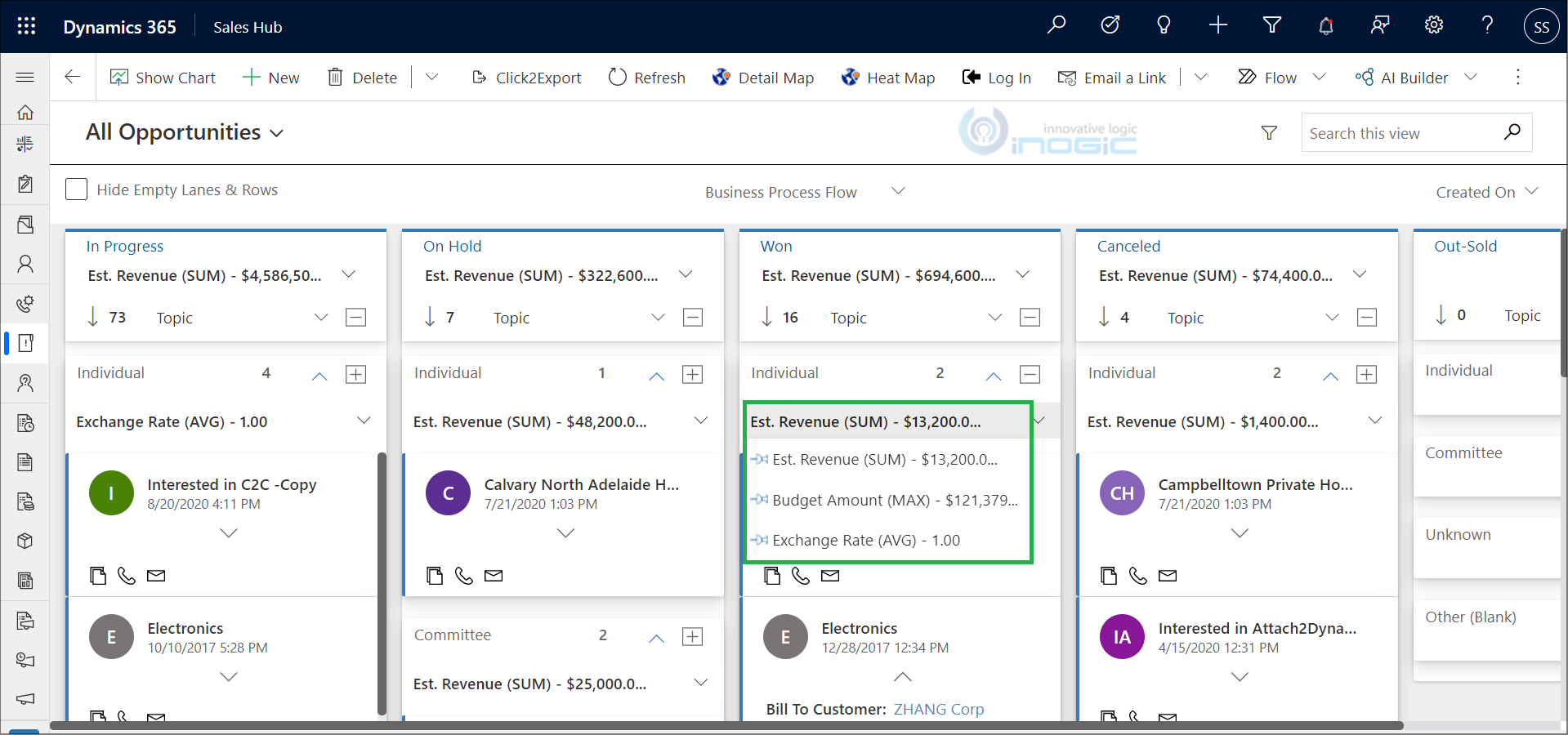The image size is (1568, 735).
Task: Open the Dynamics 365 app launcher waffle
Action: pyautogui.click(x=26, y=26)
